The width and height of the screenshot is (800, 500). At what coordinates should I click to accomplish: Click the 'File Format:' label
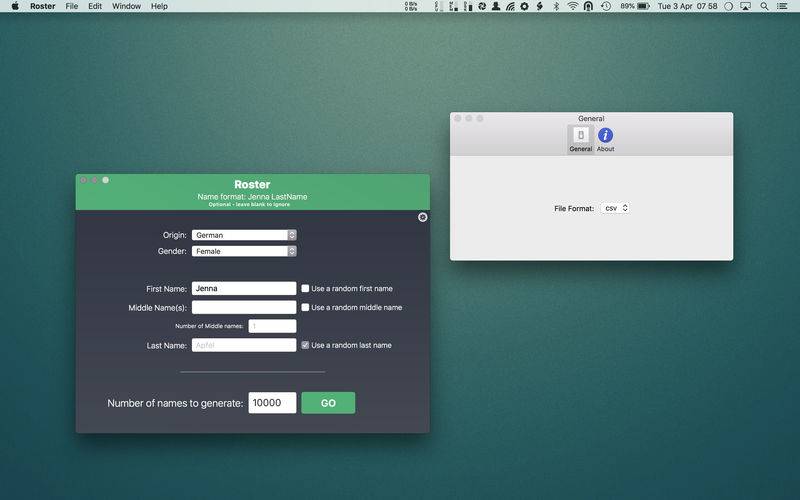(x=574, y=208)
